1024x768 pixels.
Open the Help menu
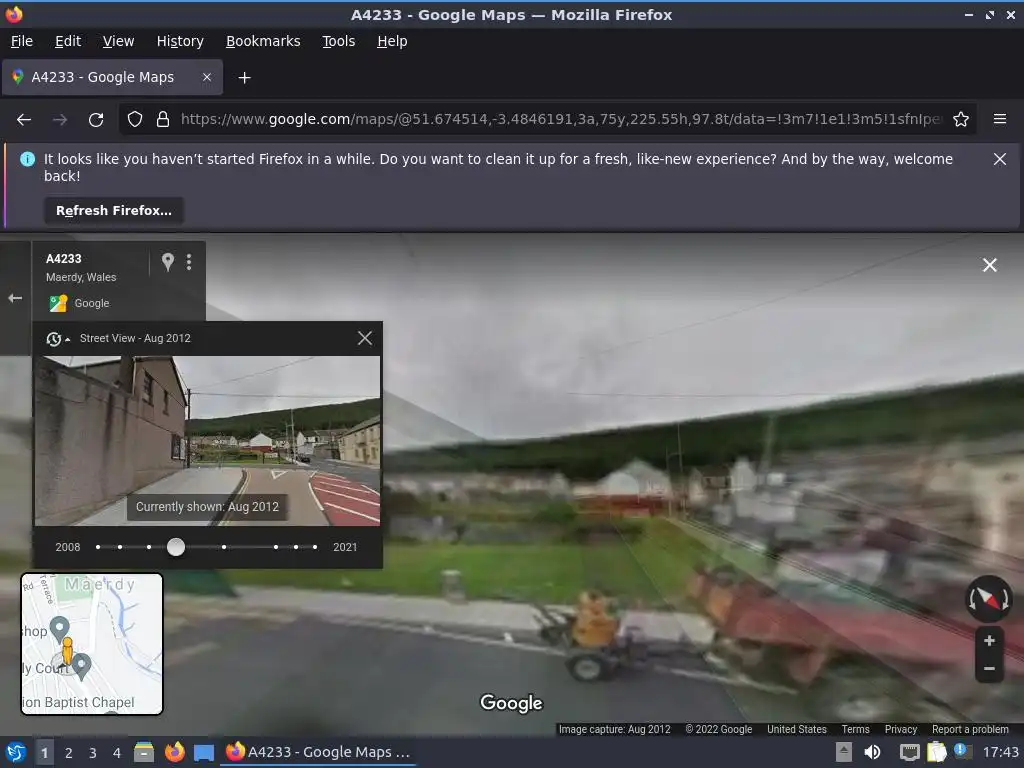click(x=392, y=41)
